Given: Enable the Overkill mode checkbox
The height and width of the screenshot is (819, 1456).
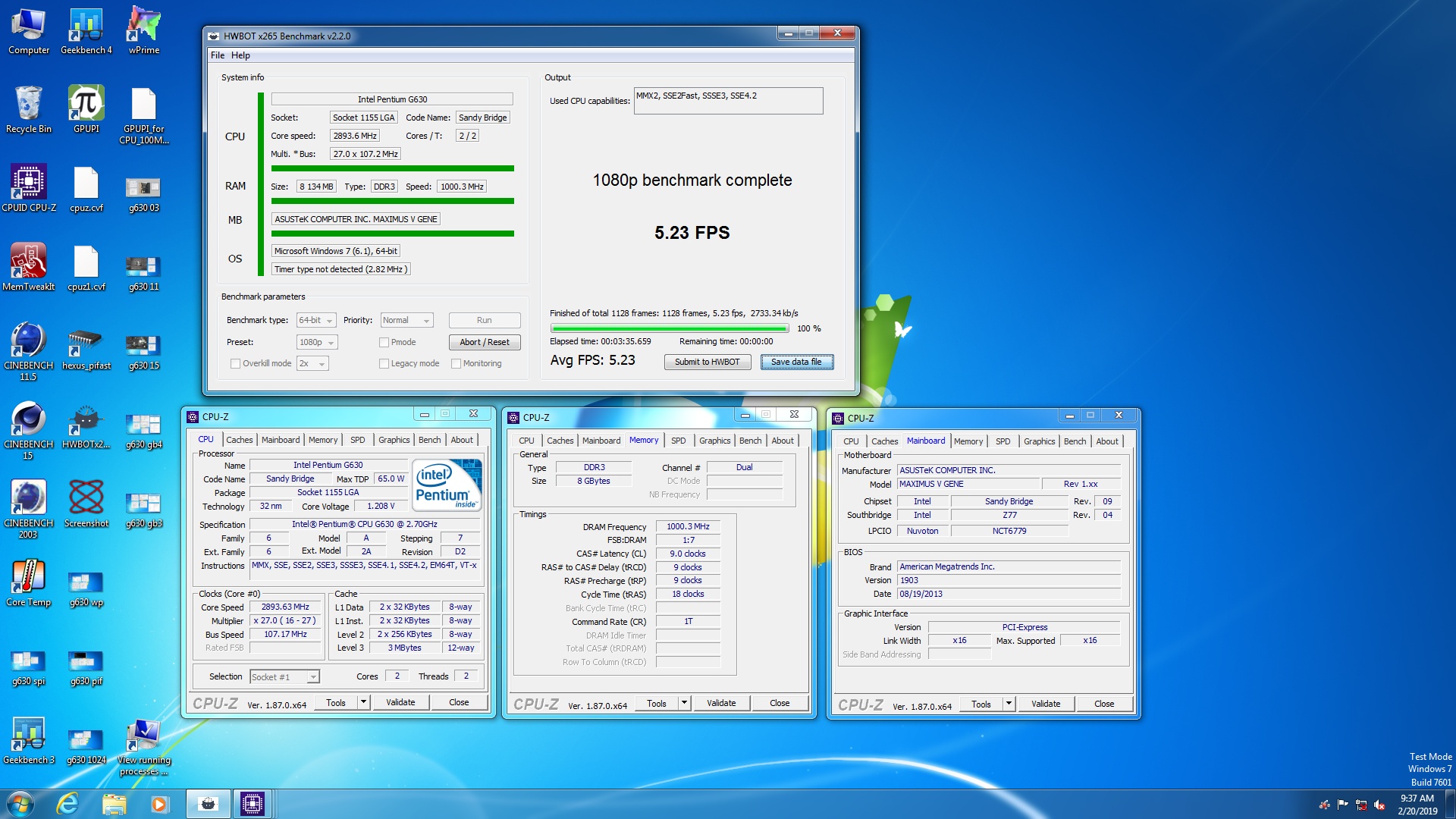Looking at the screenshot, I should pos(235,364).
